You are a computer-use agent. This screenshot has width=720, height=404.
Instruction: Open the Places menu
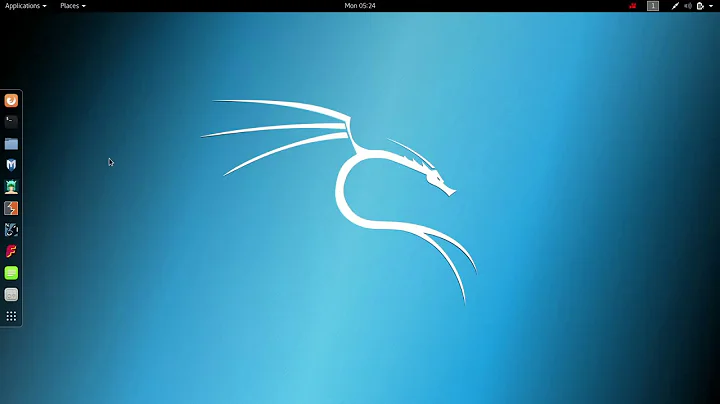[x=72, y=6]
